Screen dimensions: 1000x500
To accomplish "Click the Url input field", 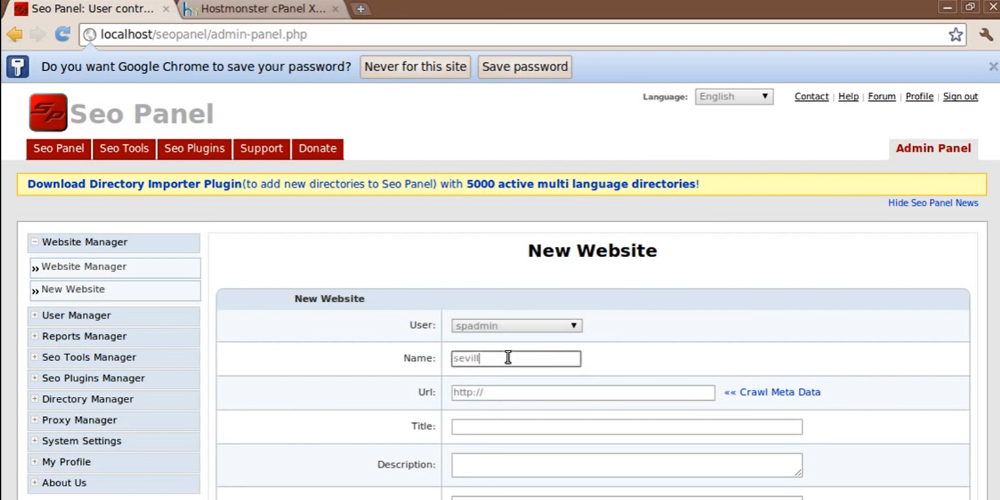I will (583, 393).
